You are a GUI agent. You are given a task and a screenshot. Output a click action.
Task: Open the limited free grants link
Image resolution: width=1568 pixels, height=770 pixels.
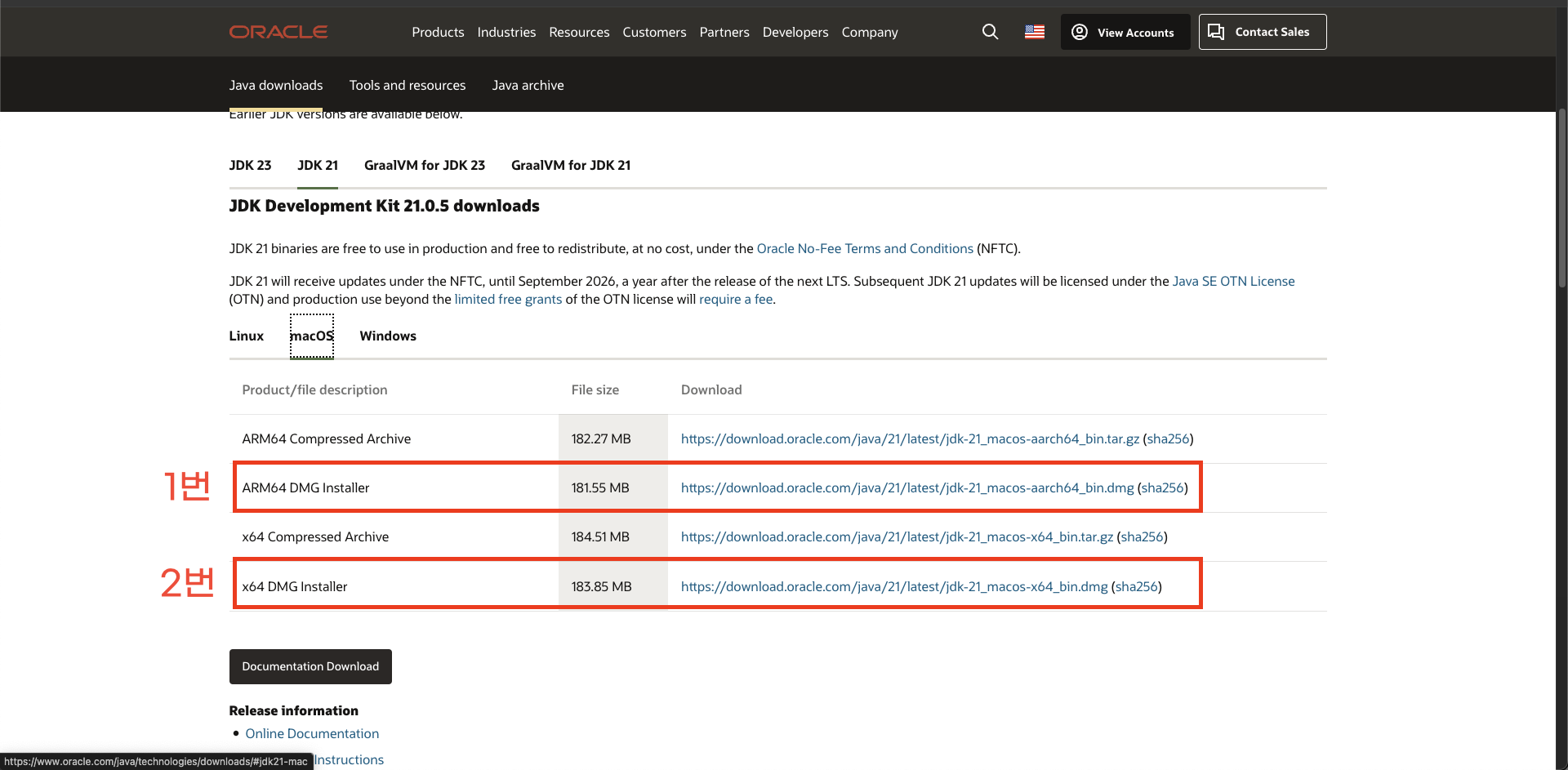point(508,299)
